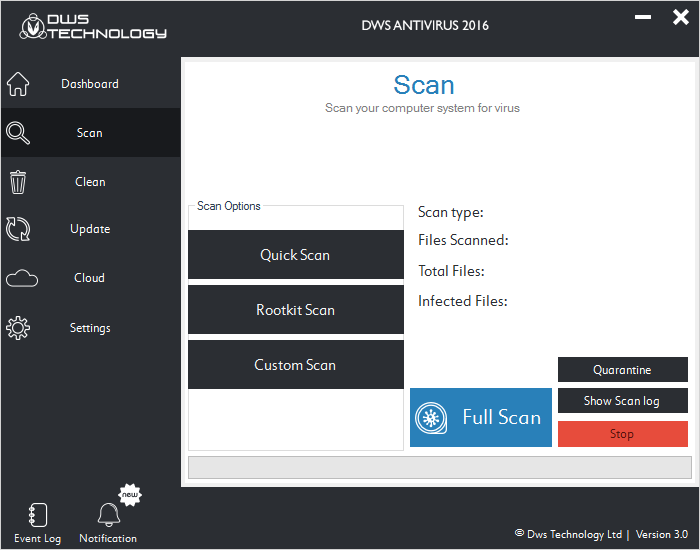
Task: Select the Scan menu label
Action: click(x=90, y=133)
